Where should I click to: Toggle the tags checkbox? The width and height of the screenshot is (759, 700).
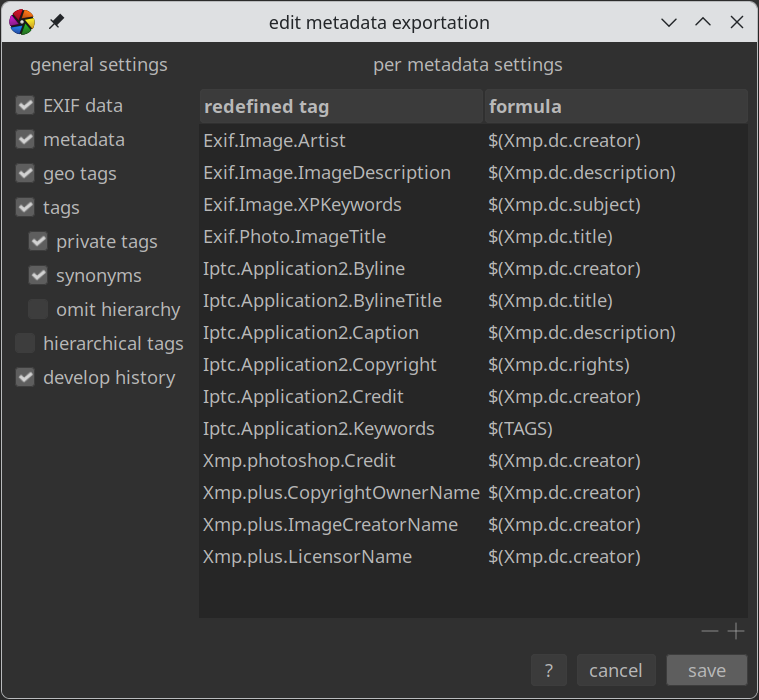click(x=25, y=207)
